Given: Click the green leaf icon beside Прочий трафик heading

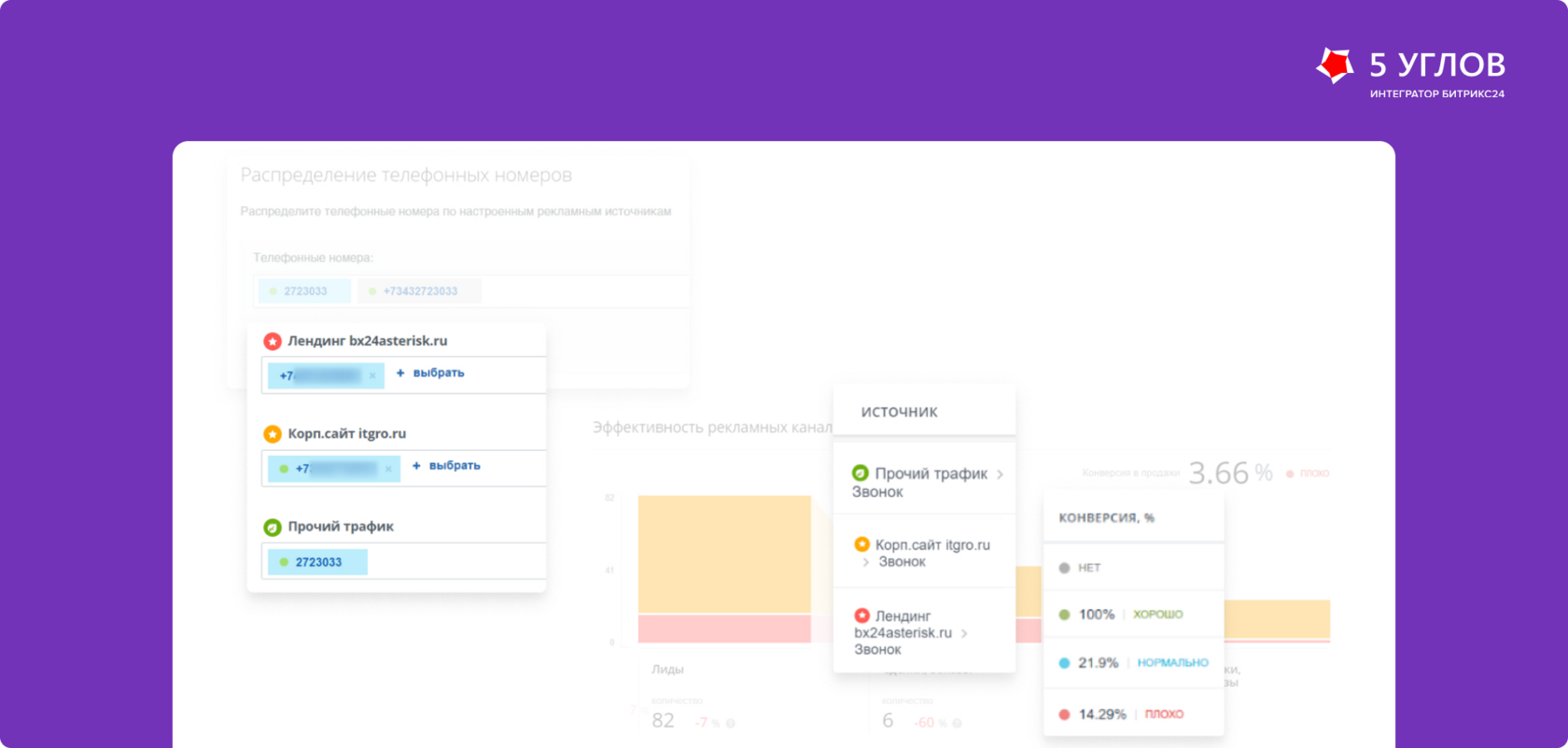Looking at the screenshot, I should [273, 528].
